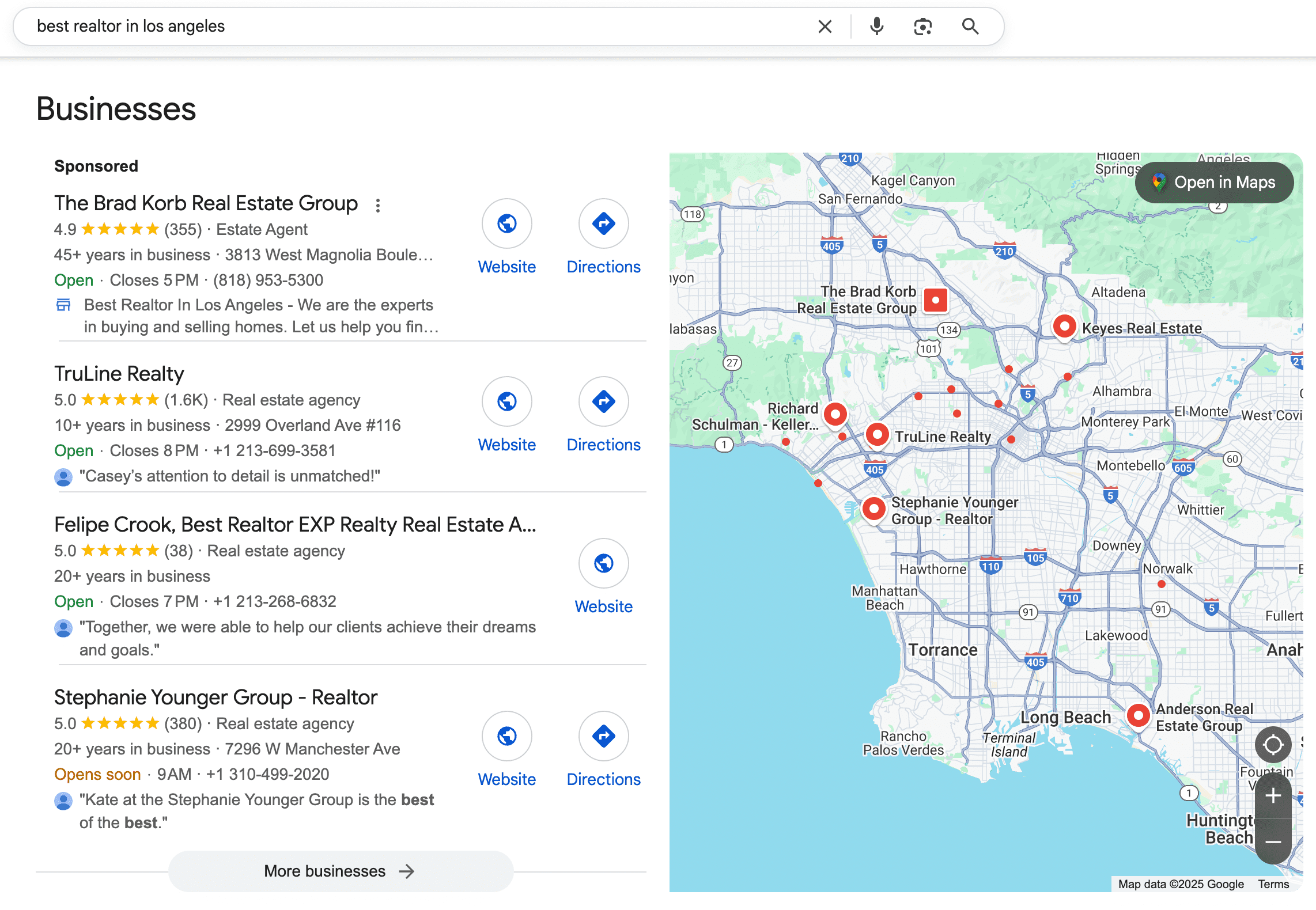Open search by image camera icon
The height and width of the screenshot is (910, 1316).
click(x=922, y=26)
